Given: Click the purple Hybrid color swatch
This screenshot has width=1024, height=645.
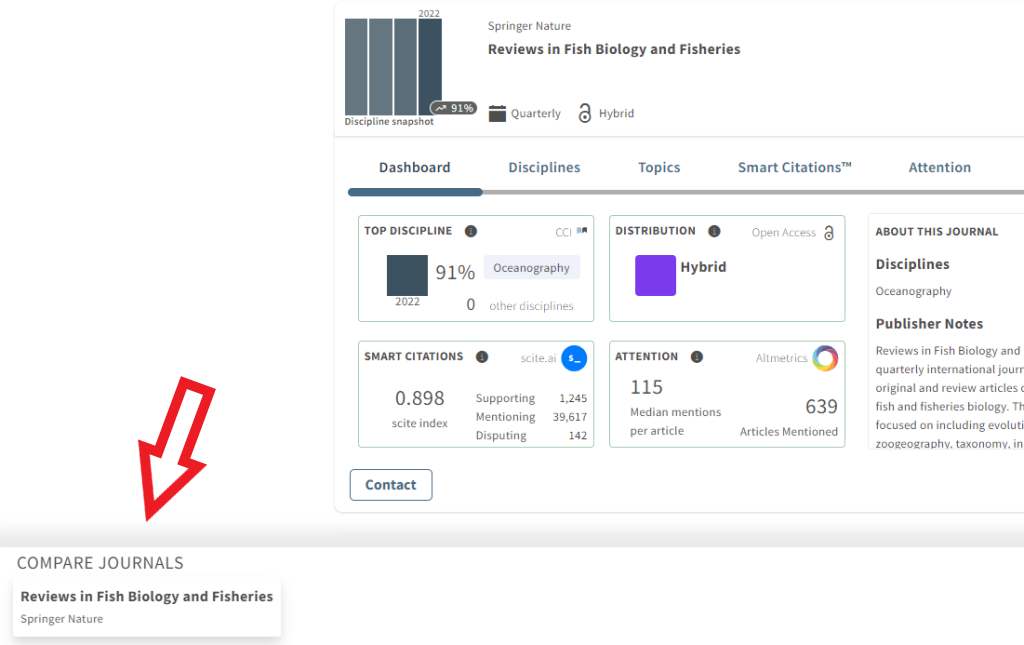Looking at the screenshot, I should pos(655,274).
